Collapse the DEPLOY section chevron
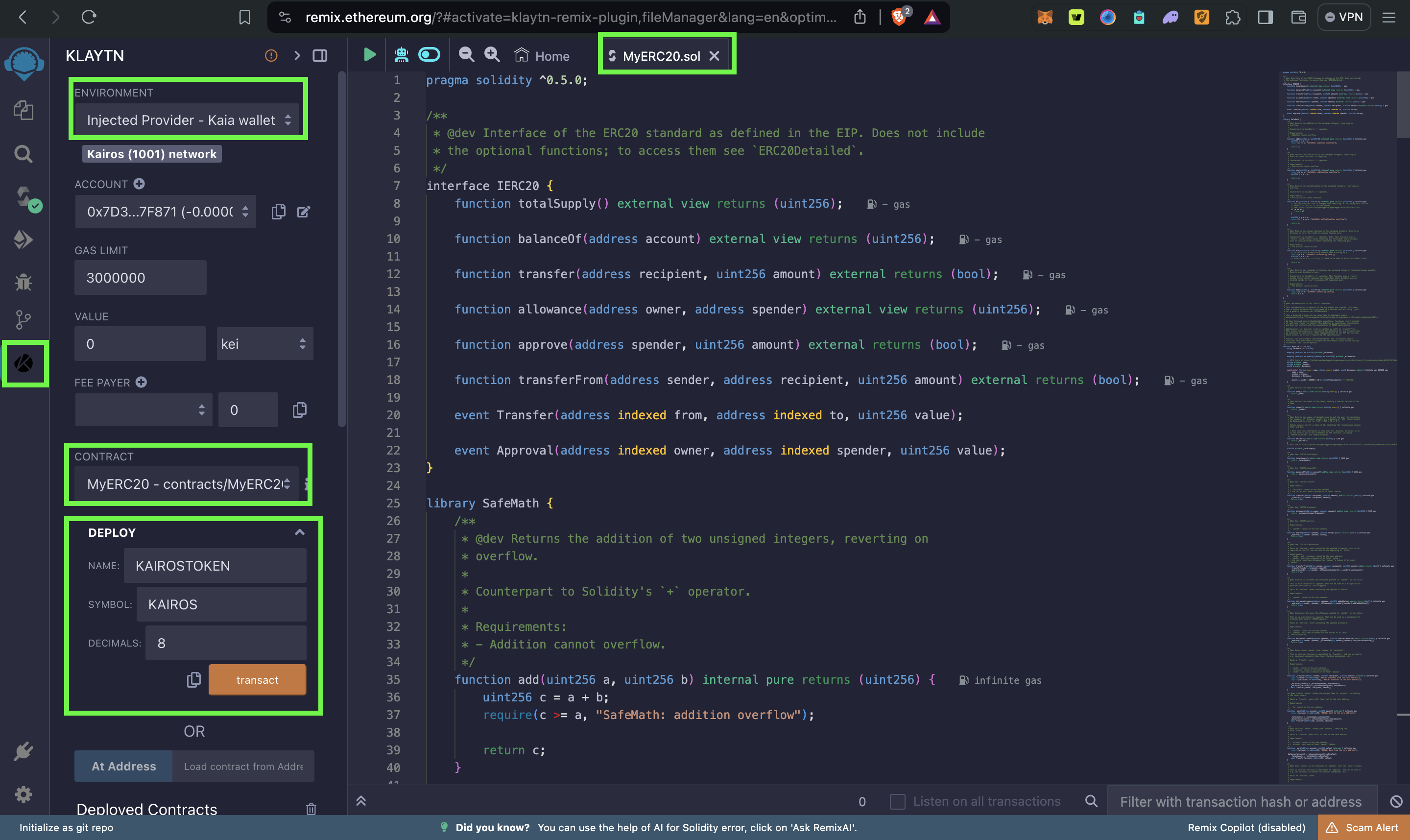 299,532
